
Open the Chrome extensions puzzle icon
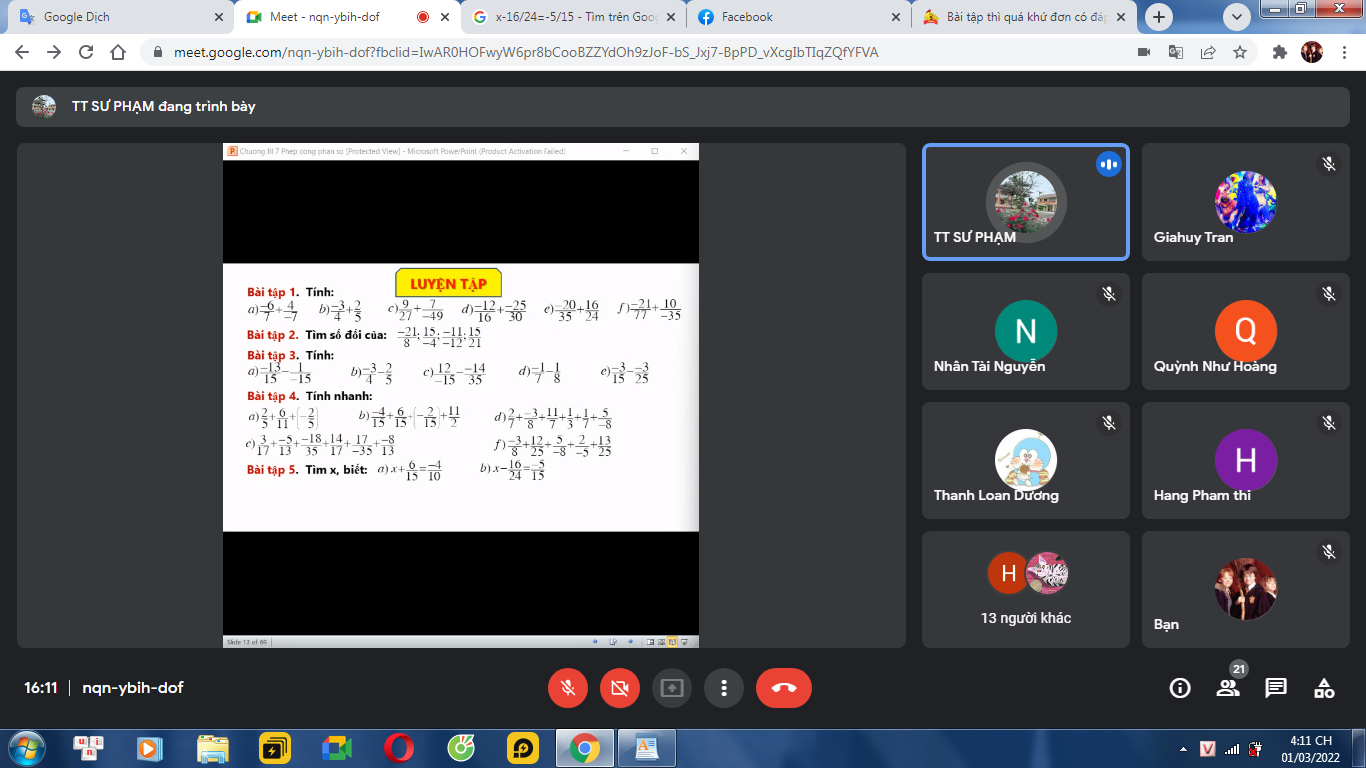[1279, 52]
